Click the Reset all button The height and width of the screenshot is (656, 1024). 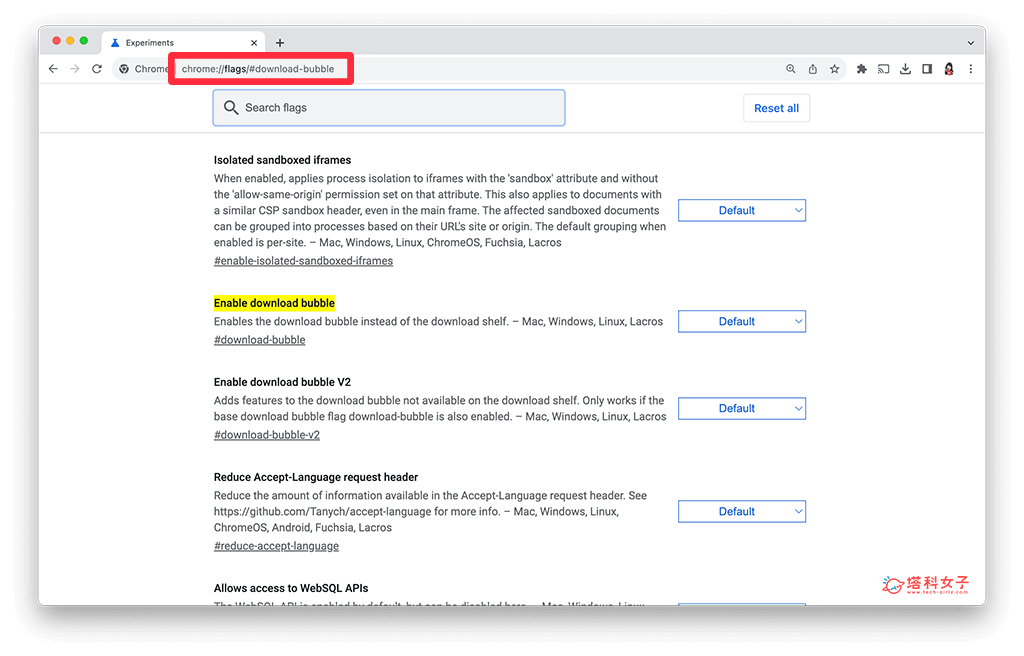click(x=776, y=108)
